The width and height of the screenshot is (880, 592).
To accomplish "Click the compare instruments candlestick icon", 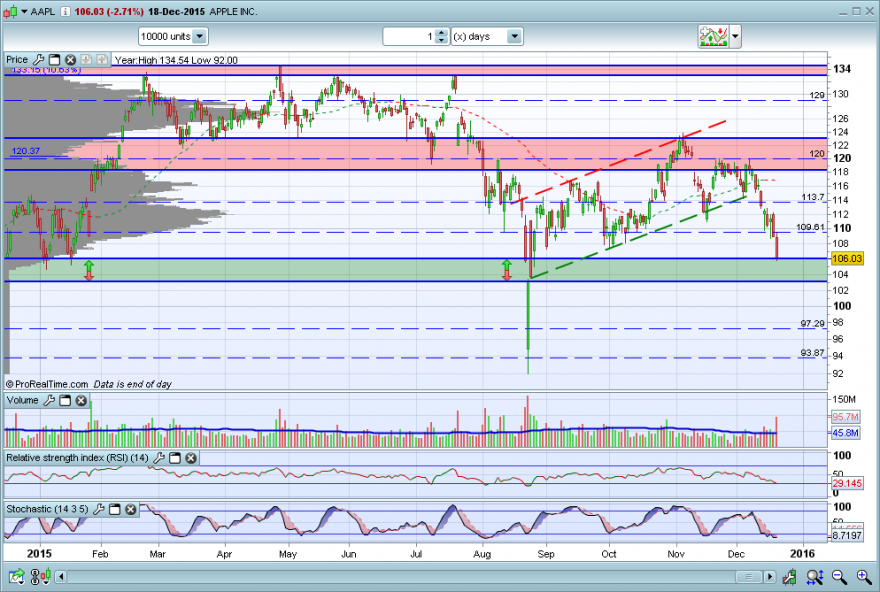I will (x=40, y=576).
